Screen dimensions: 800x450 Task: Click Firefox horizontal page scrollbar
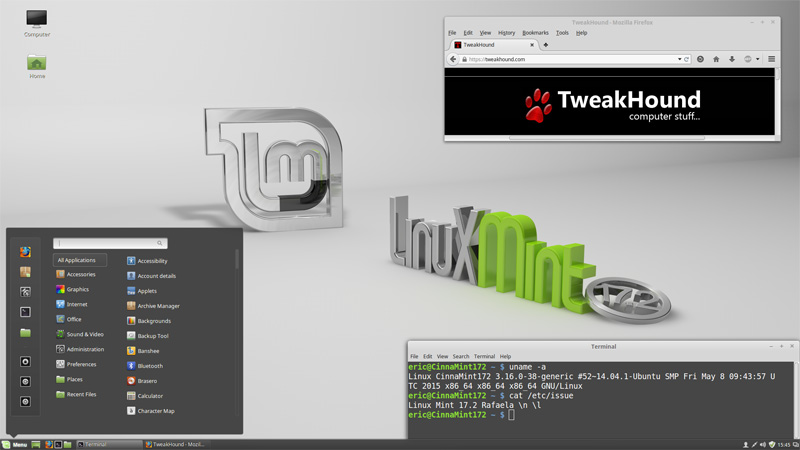point(607,138)
